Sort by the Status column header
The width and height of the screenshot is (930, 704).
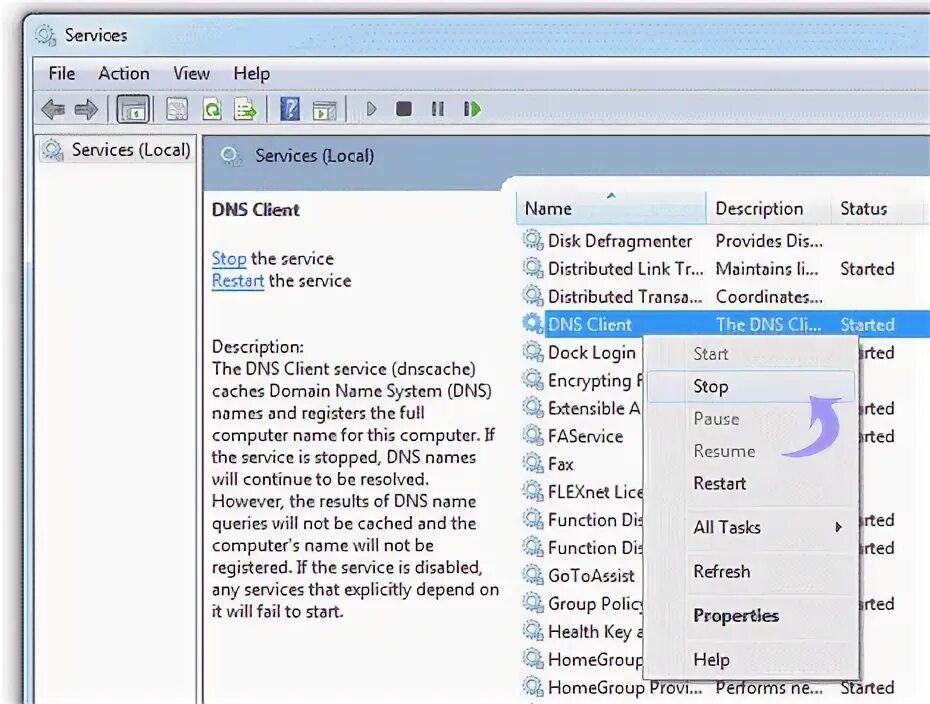(x=877, y=208)
